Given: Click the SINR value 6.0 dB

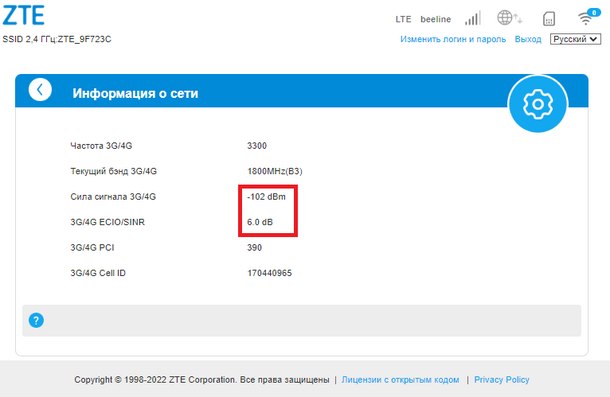Looking at the screenshot, I should [260, 222].
